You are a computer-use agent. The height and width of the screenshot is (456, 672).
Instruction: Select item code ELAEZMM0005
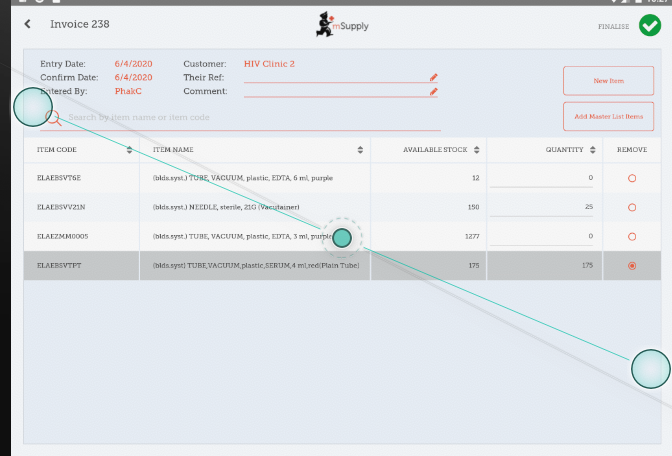click(x=62, y=236)
